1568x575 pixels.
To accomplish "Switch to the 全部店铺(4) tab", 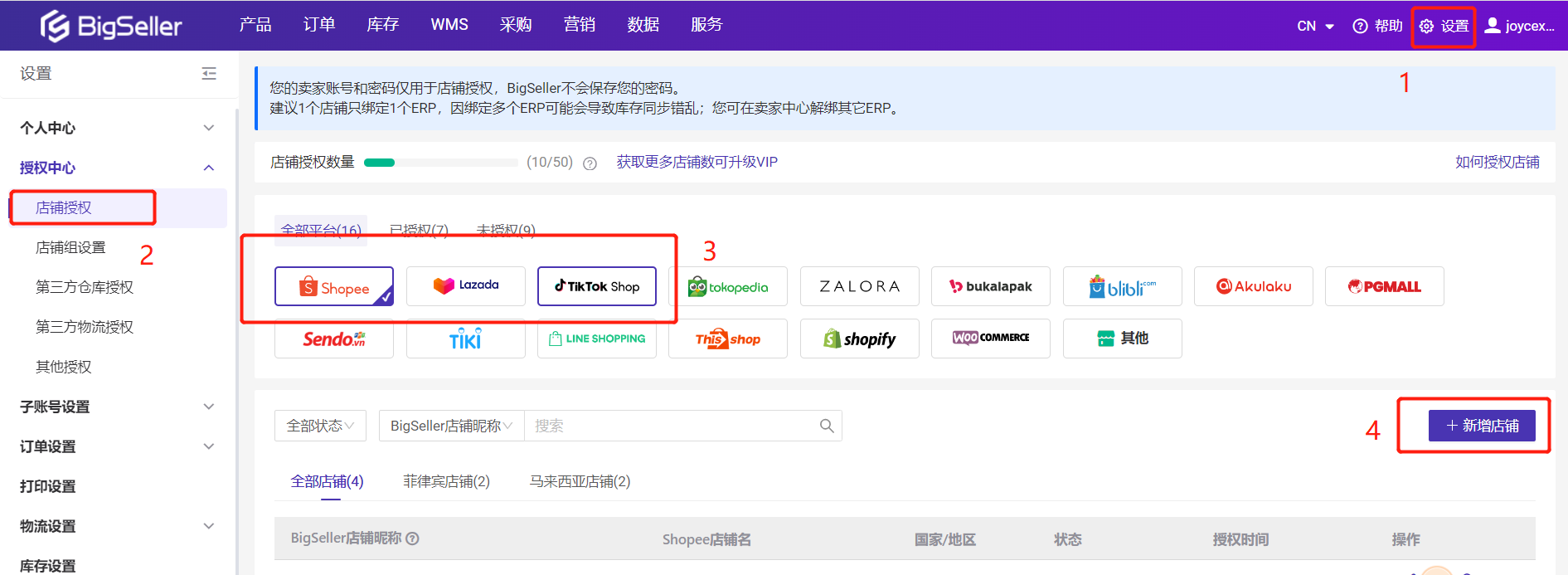I will pos(328,481).
